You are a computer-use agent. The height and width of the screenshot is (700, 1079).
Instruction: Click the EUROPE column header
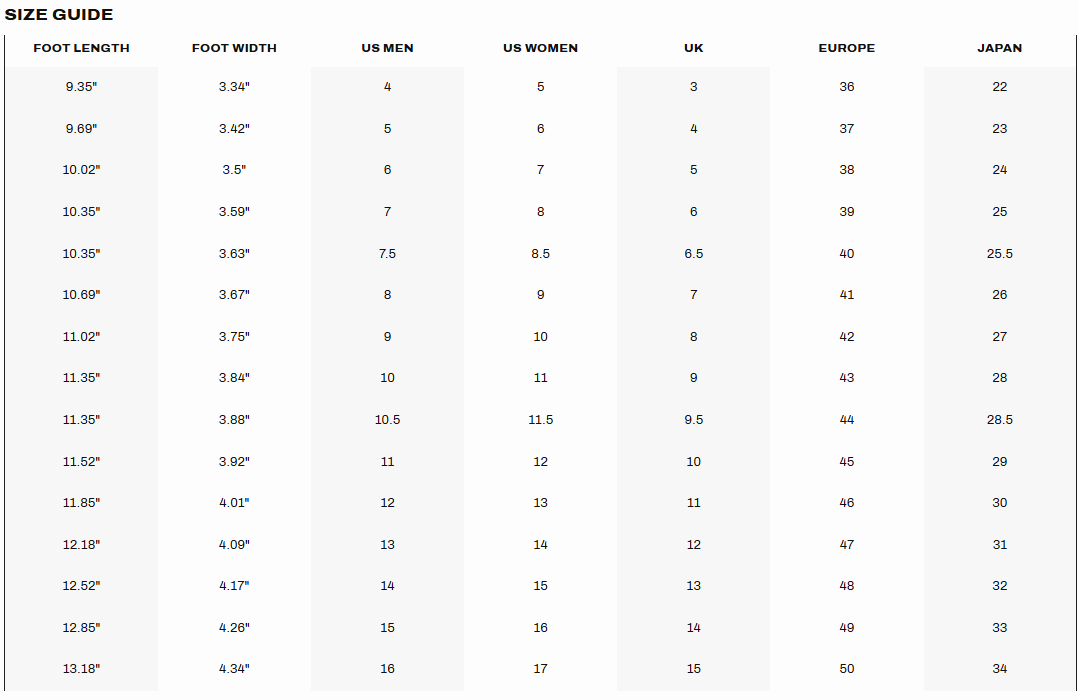point(847,48)
